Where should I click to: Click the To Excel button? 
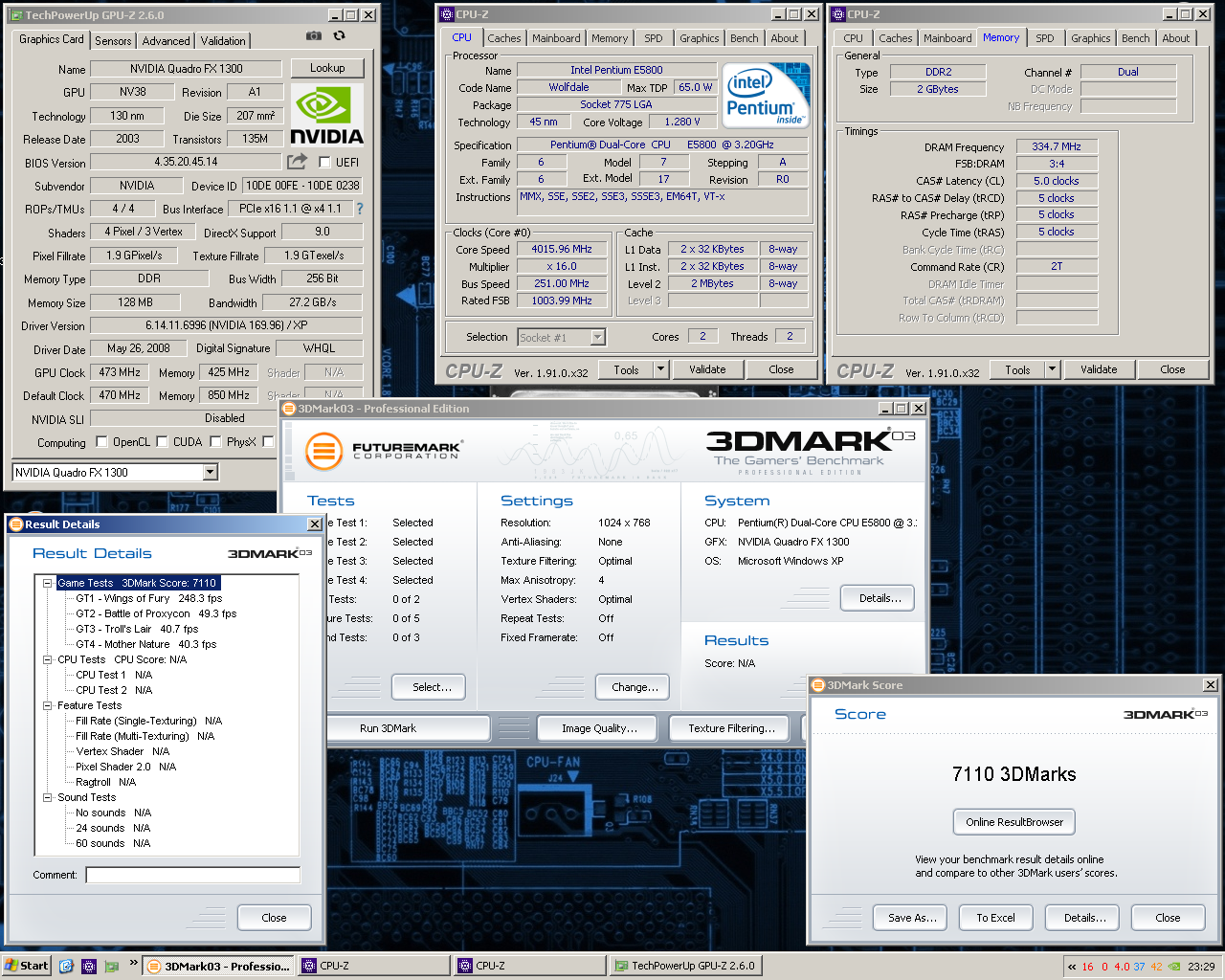click(995, 918)
